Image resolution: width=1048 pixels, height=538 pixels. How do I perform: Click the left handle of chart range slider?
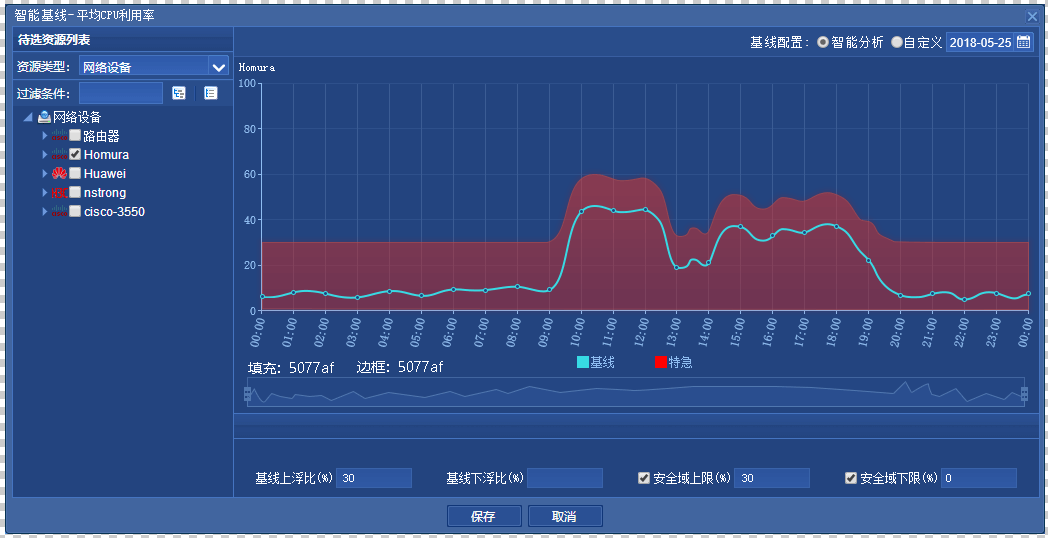[247, 394]
